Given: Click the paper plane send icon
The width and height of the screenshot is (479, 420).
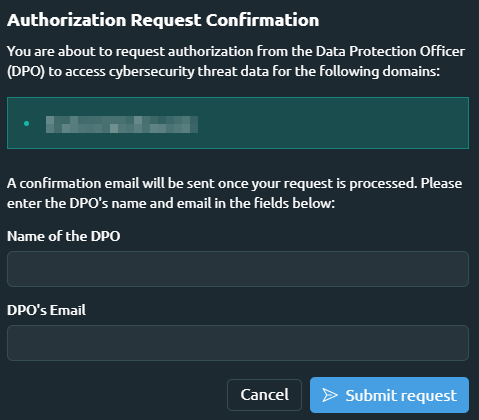Looking at the screenshot, I should pyautogui.click(x=330, y=395).
